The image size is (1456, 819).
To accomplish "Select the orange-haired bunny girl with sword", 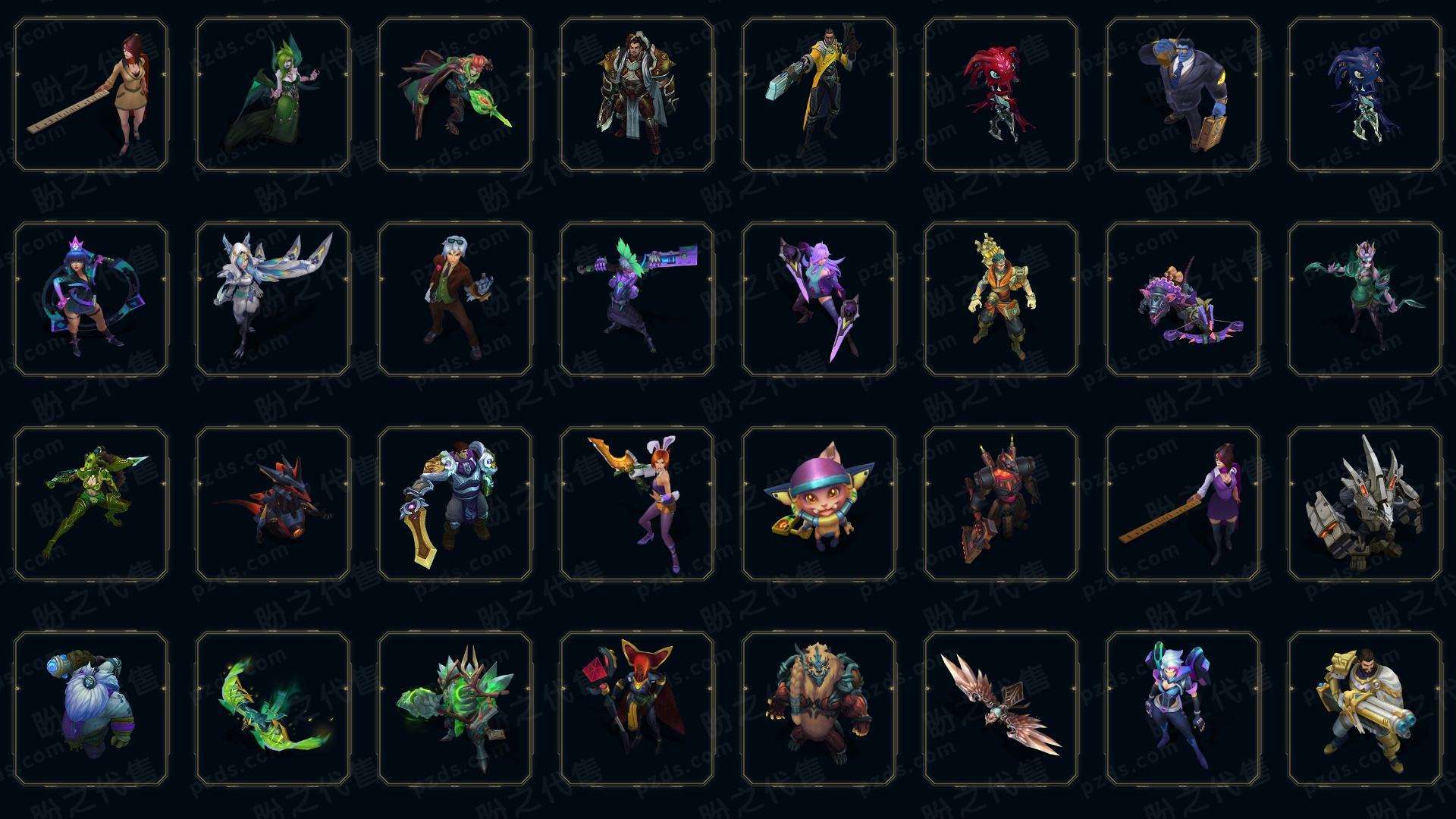I will 637,504.
